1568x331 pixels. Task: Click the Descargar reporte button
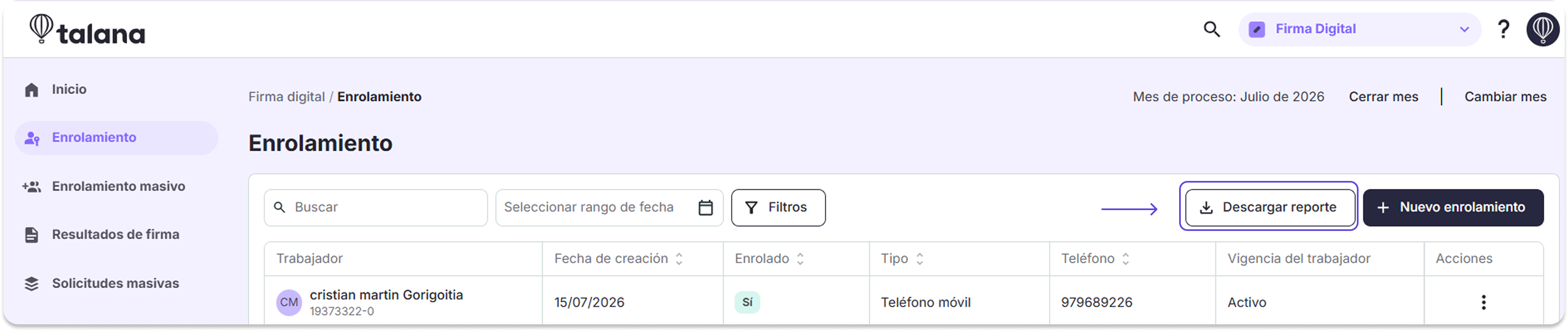tap(1269, 208)
